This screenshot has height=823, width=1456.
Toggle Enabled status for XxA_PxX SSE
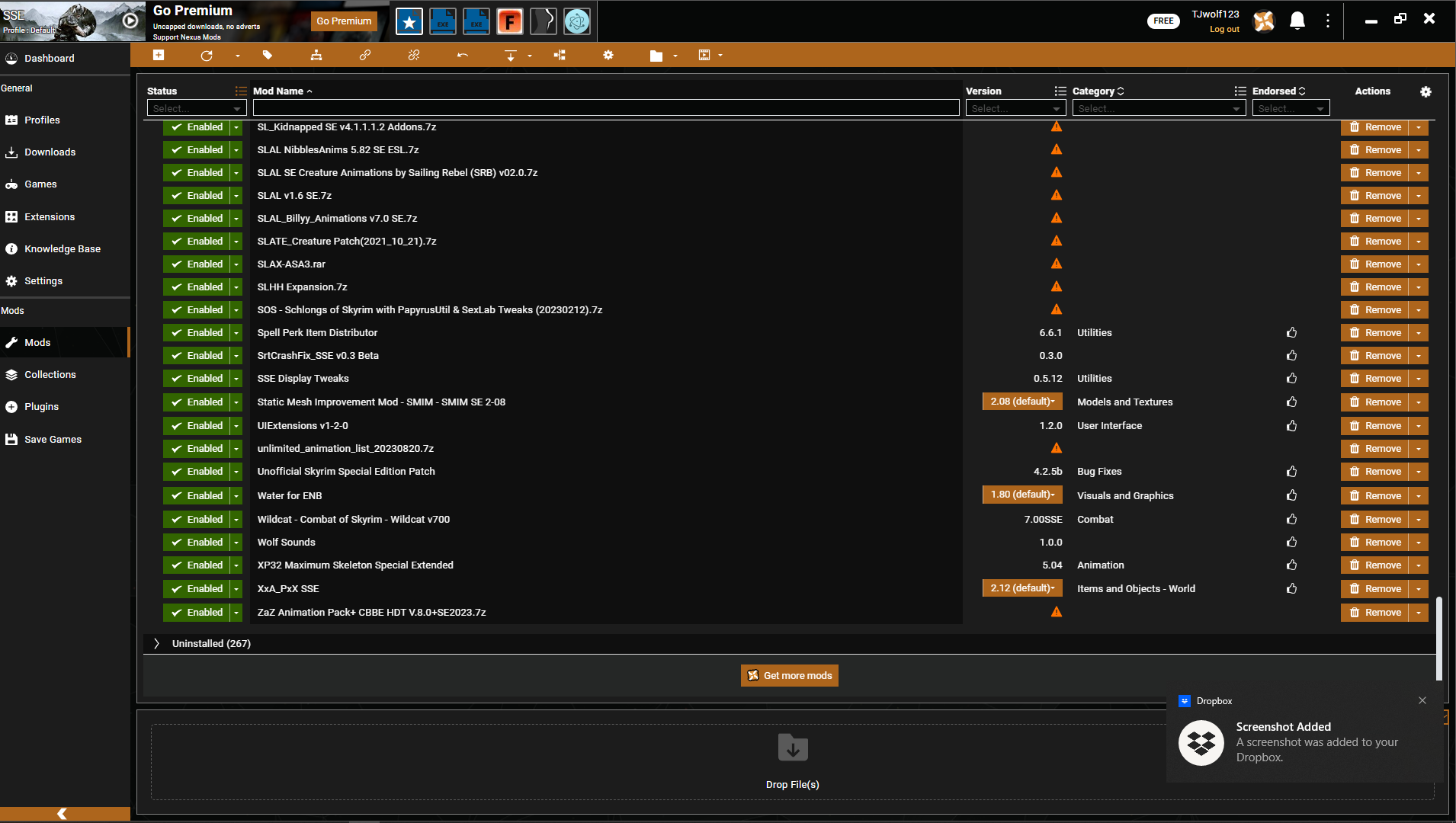197,589
